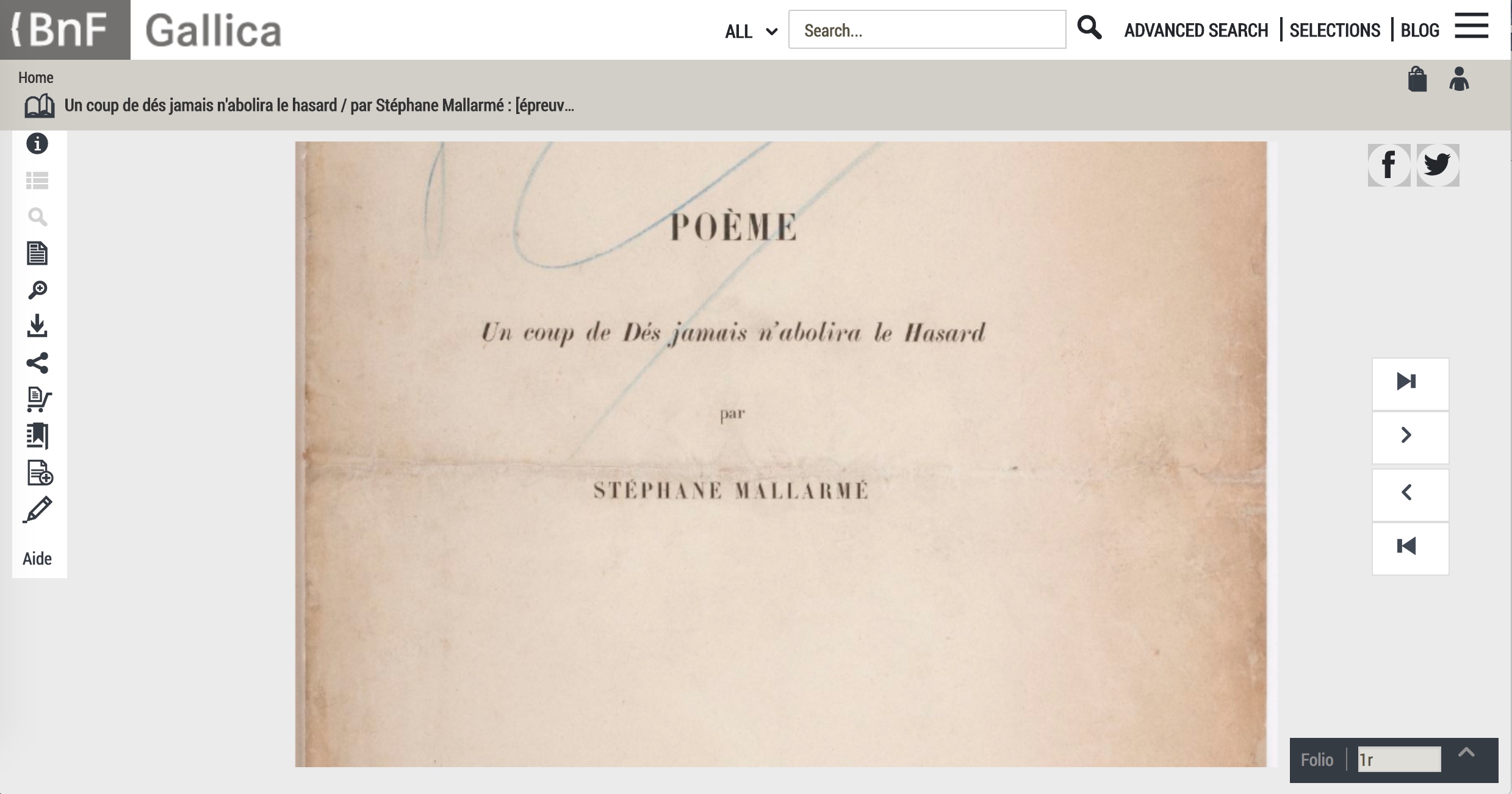This screenshot has height=794, width=1512.
Task: Open the document information icon
Action: [x=37, y=144]
